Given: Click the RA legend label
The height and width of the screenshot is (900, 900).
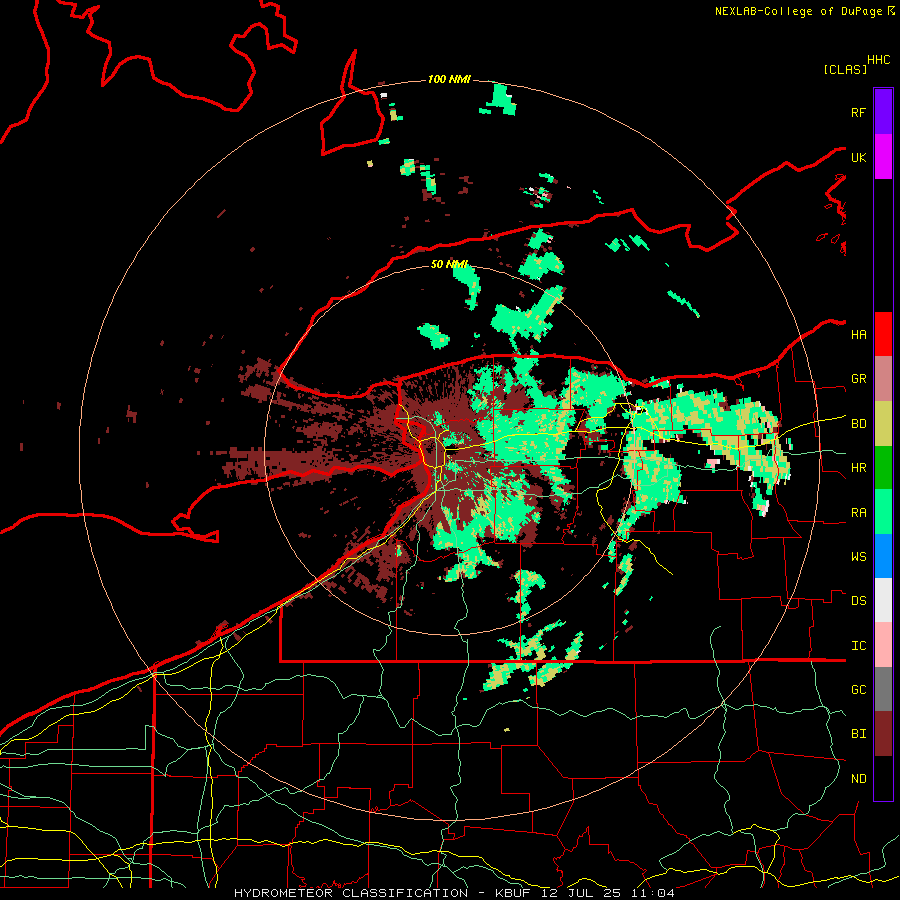Looking at the screenshot, I should (858, 513).
